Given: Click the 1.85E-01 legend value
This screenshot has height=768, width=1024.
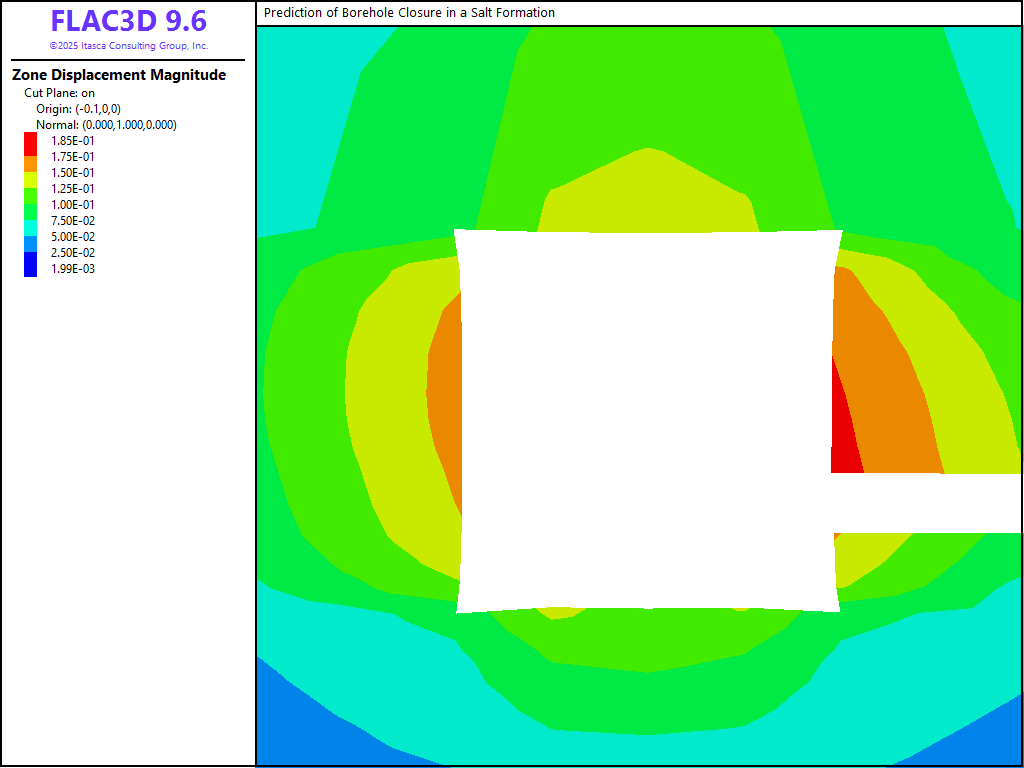Looking at the screenshot, I should [73, 141].
